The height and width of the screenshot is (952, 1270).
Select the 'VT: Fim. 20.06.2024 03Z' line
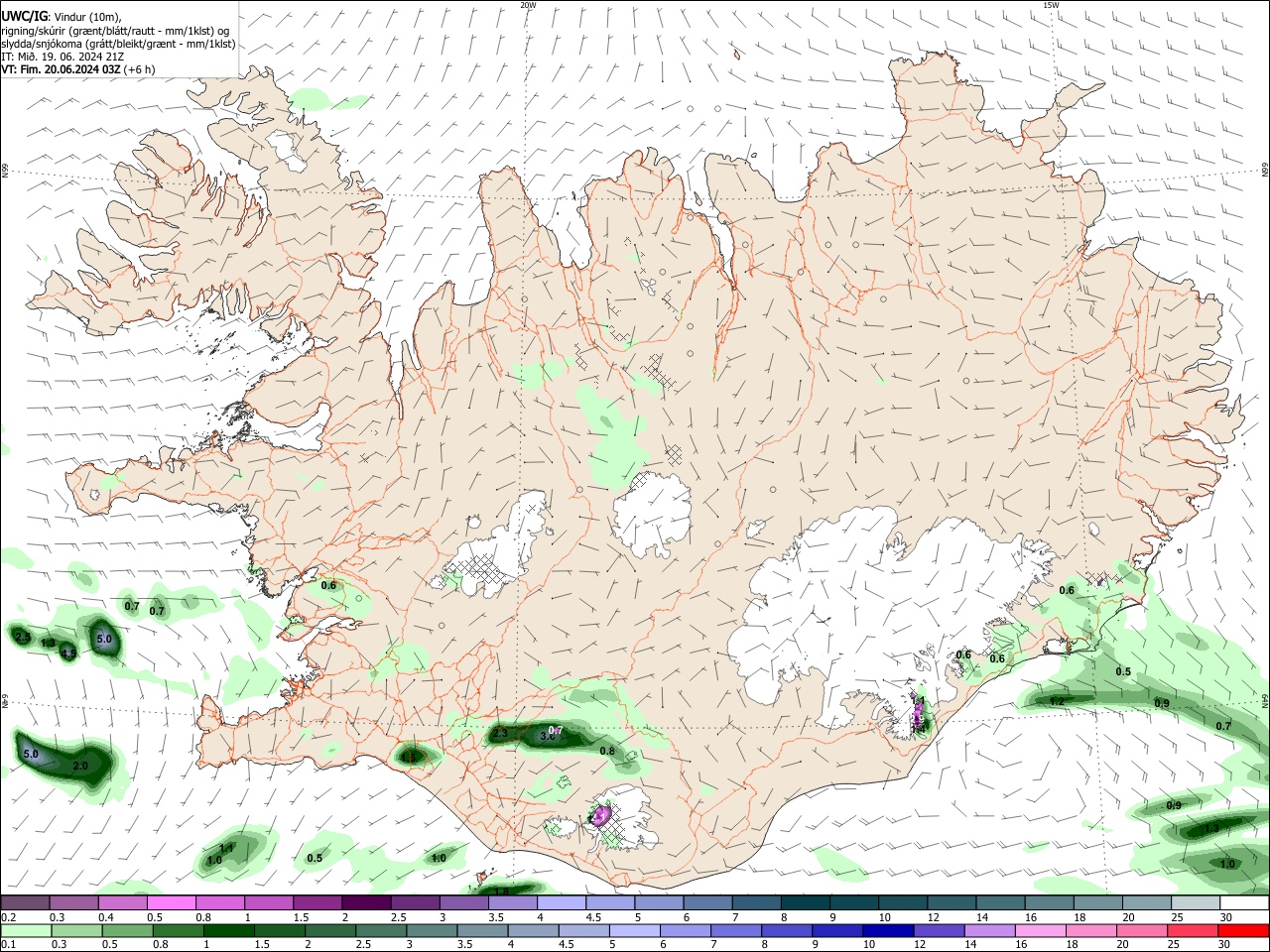62,70
